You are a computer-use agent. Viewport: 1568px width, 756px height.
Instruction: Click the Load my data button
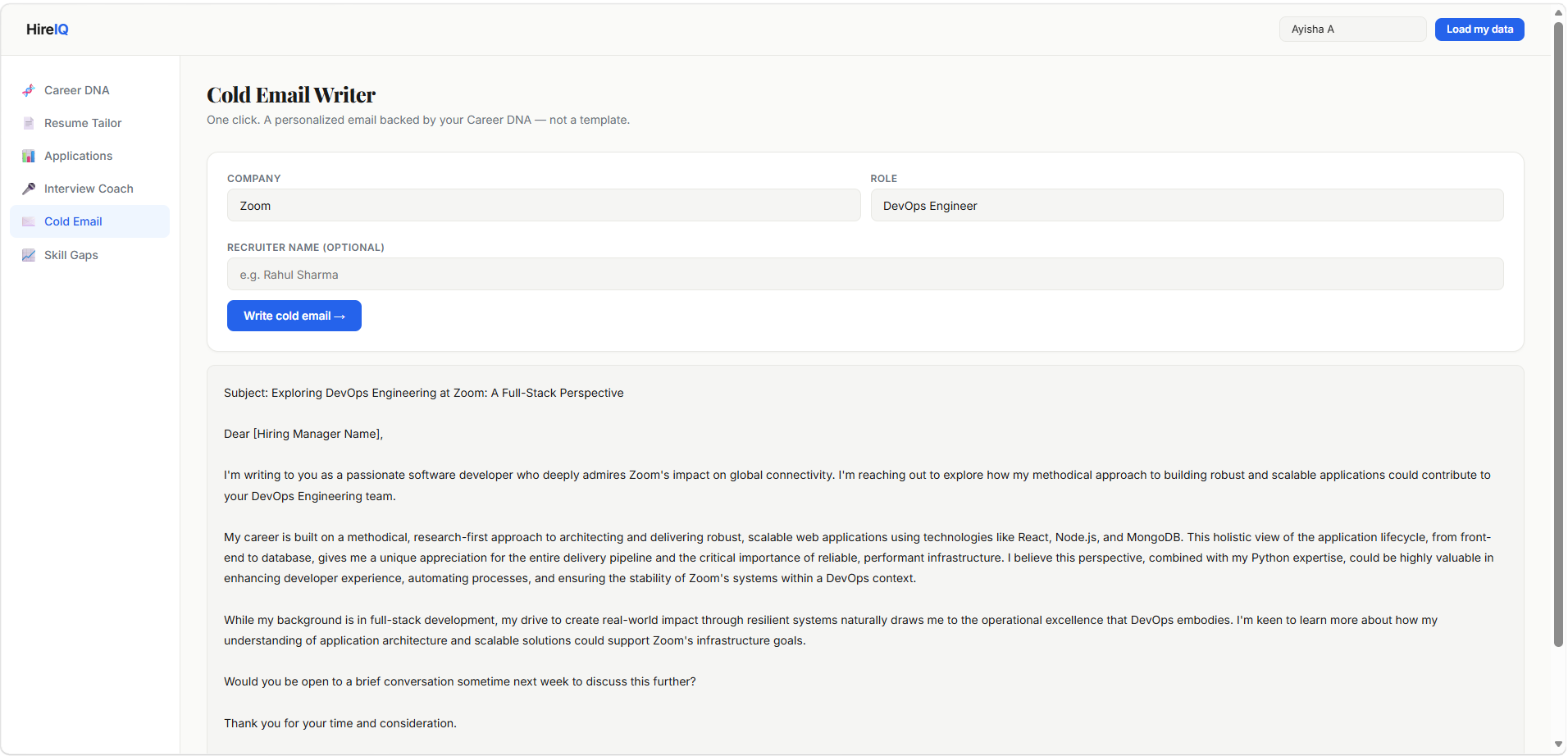click(x=1479, y=30)
